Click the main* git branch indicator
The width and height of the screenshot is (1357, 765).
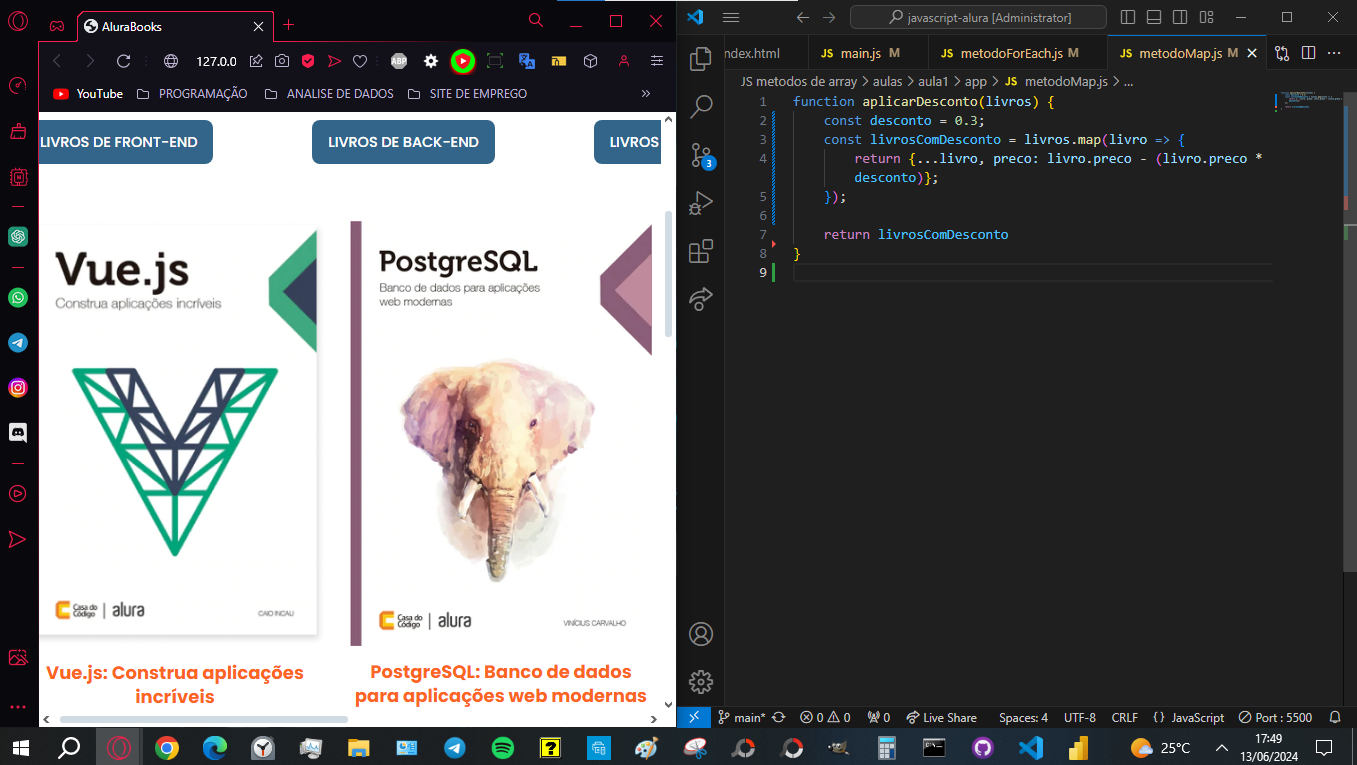(x=741, y=717)
